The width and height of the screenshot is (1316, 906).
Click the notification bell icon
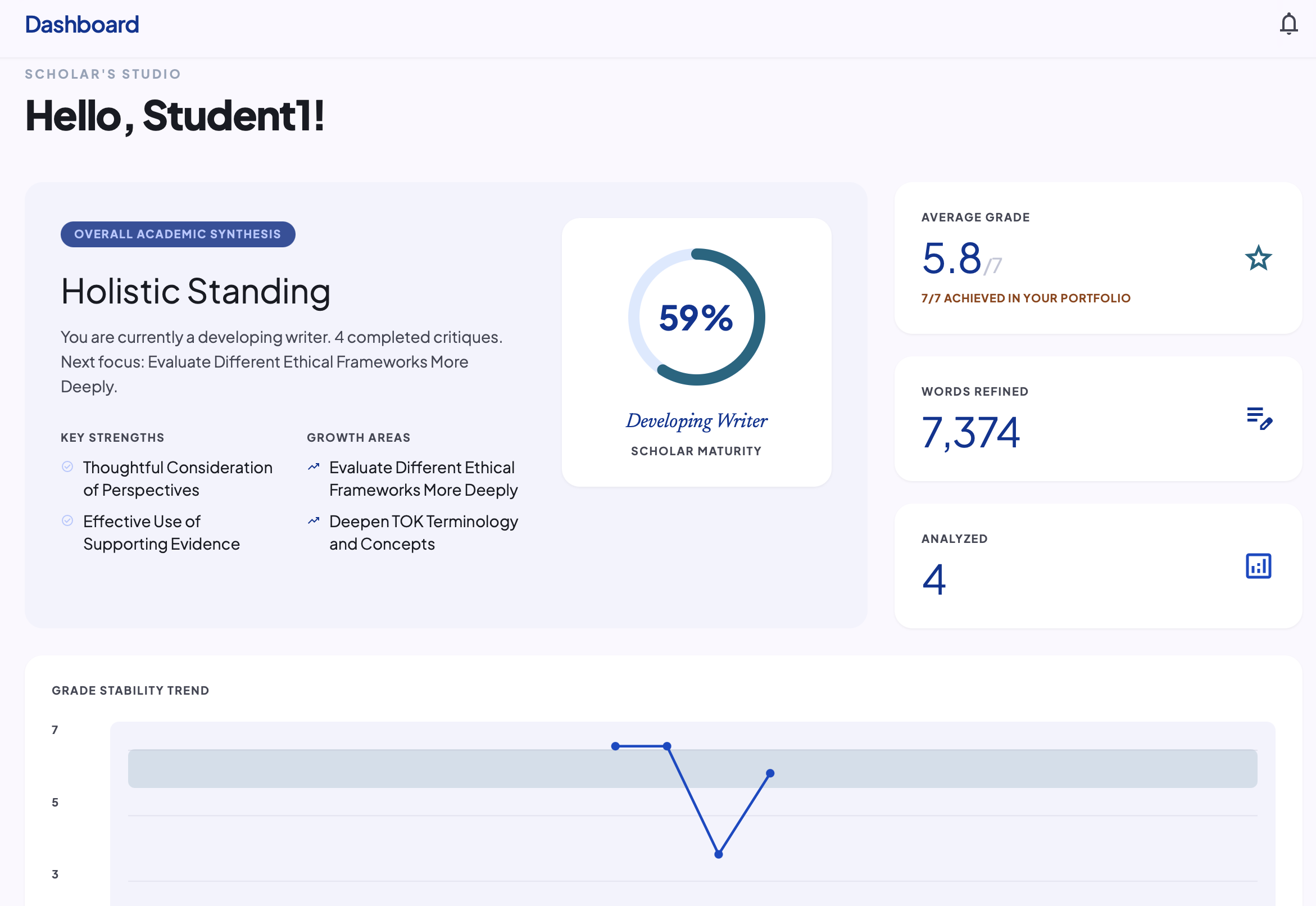(1288, 24)
